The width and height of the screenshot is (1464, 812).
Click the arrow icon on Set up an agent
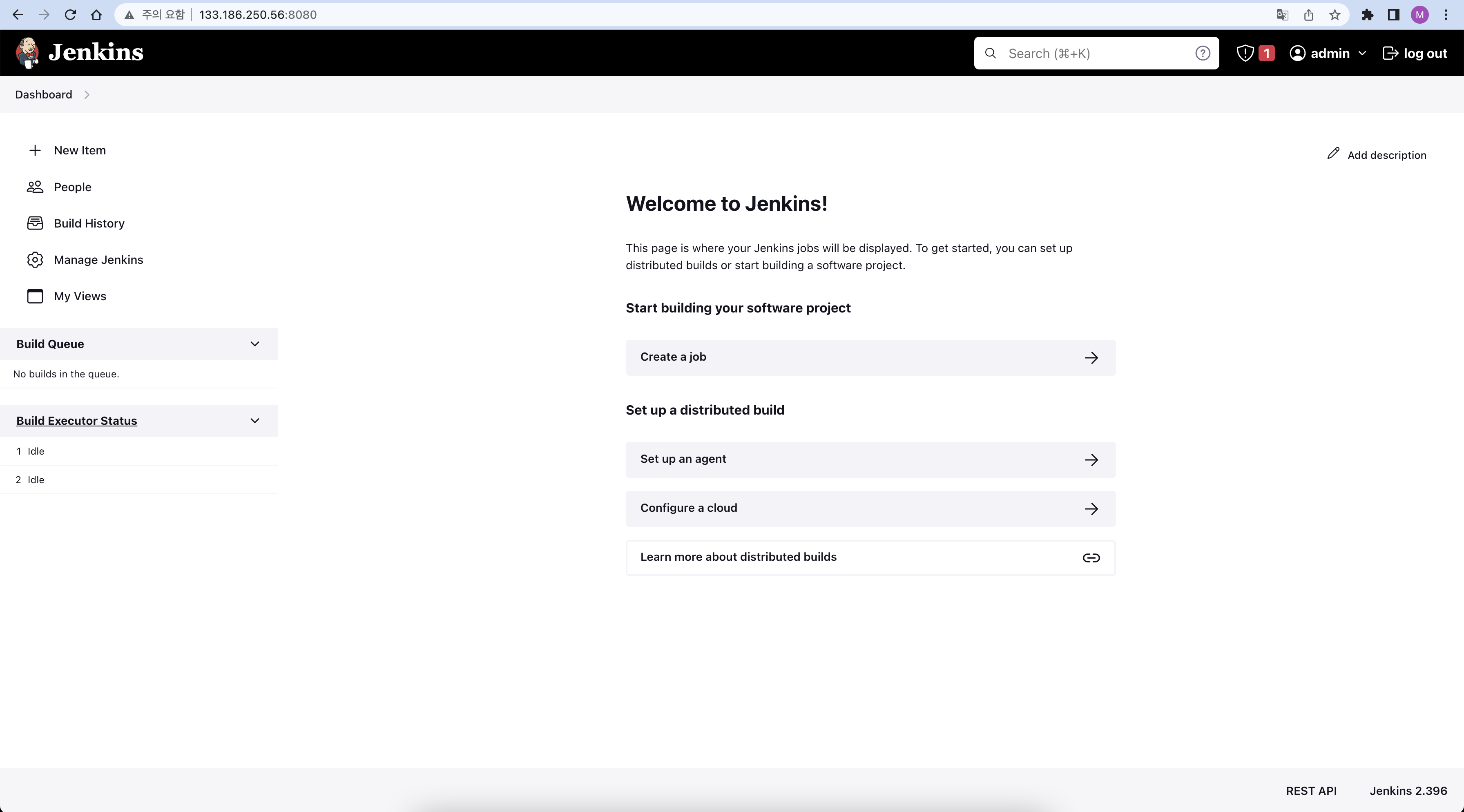click(1091, 460)
